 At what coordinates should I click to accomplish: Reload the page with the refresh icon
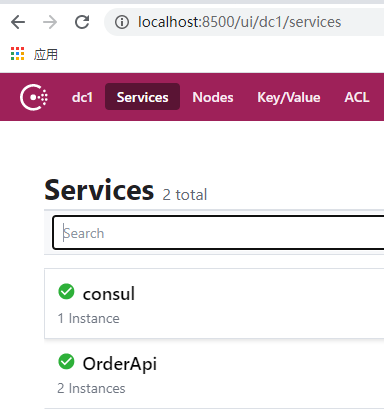[x=82, y=22]
